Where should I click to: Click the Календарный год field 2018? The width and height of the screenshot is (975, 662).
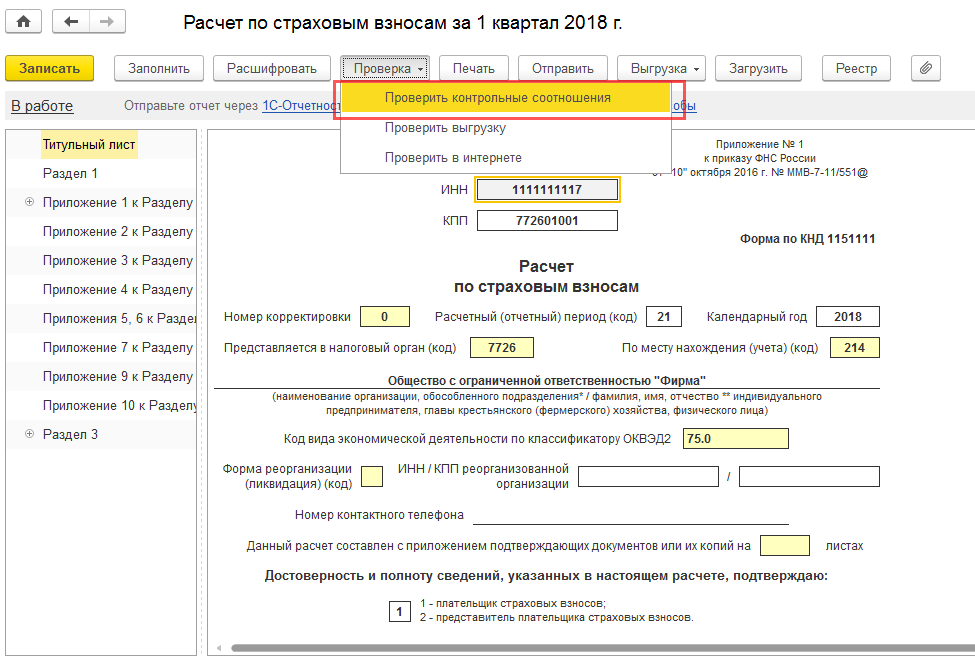(848, 317)
